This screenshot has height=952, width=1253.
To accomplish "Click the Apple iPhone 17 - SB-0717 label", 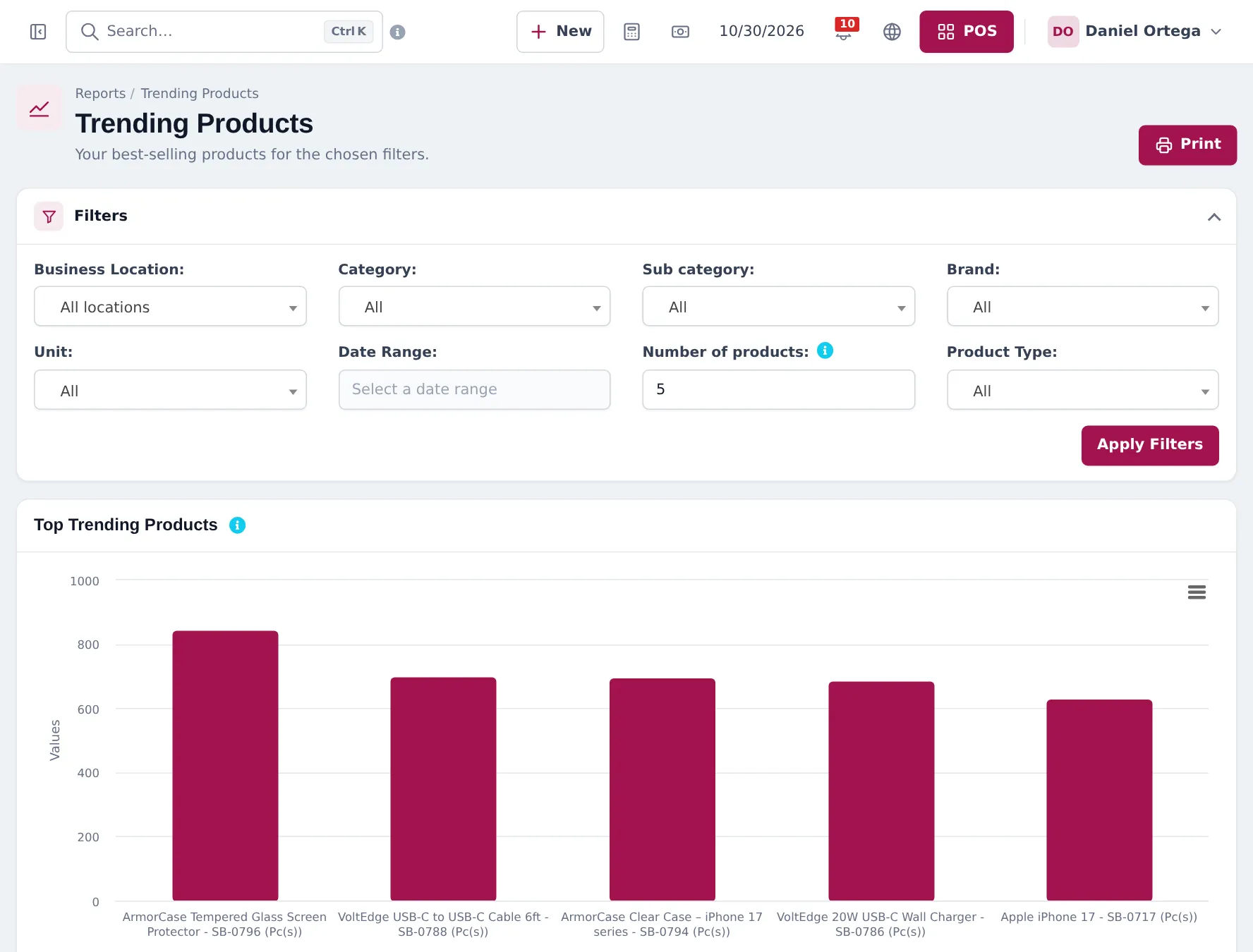I will [1098, 917].
